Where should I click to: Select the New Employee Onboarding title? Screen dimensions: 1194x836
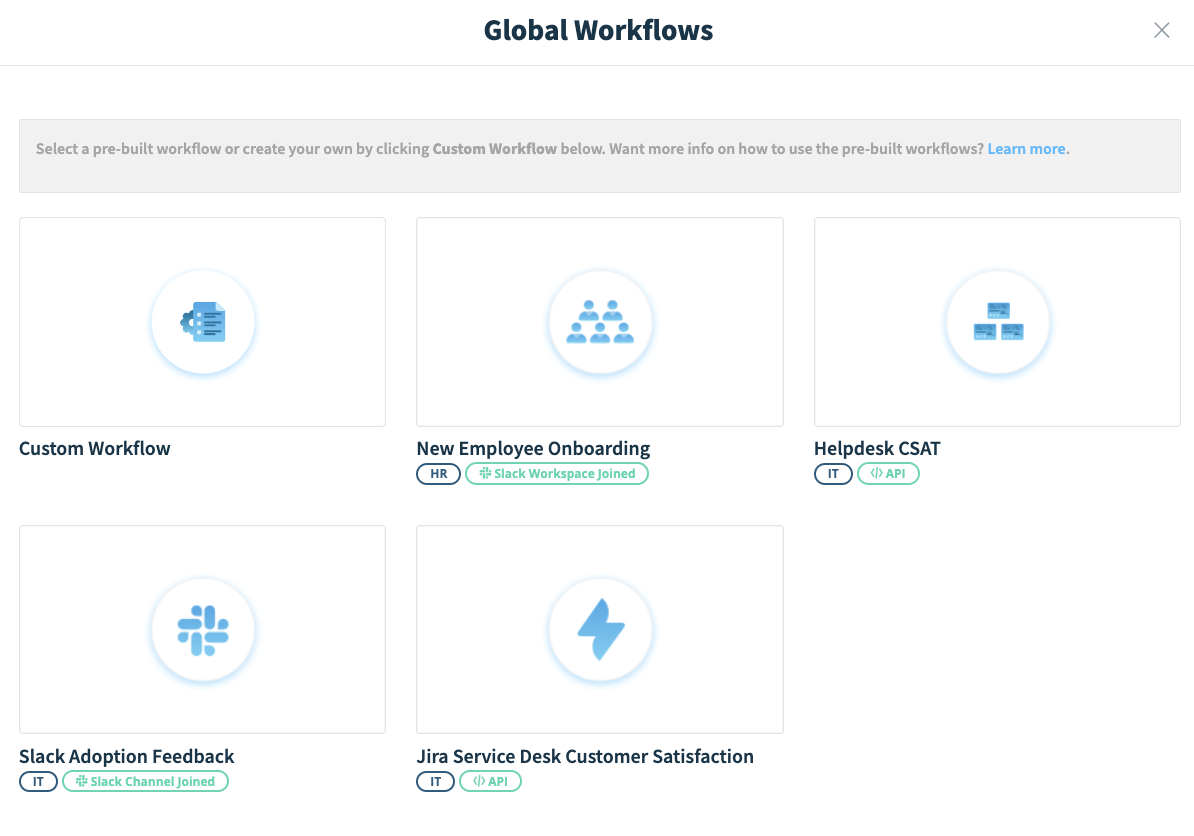[x=533, y=448]
